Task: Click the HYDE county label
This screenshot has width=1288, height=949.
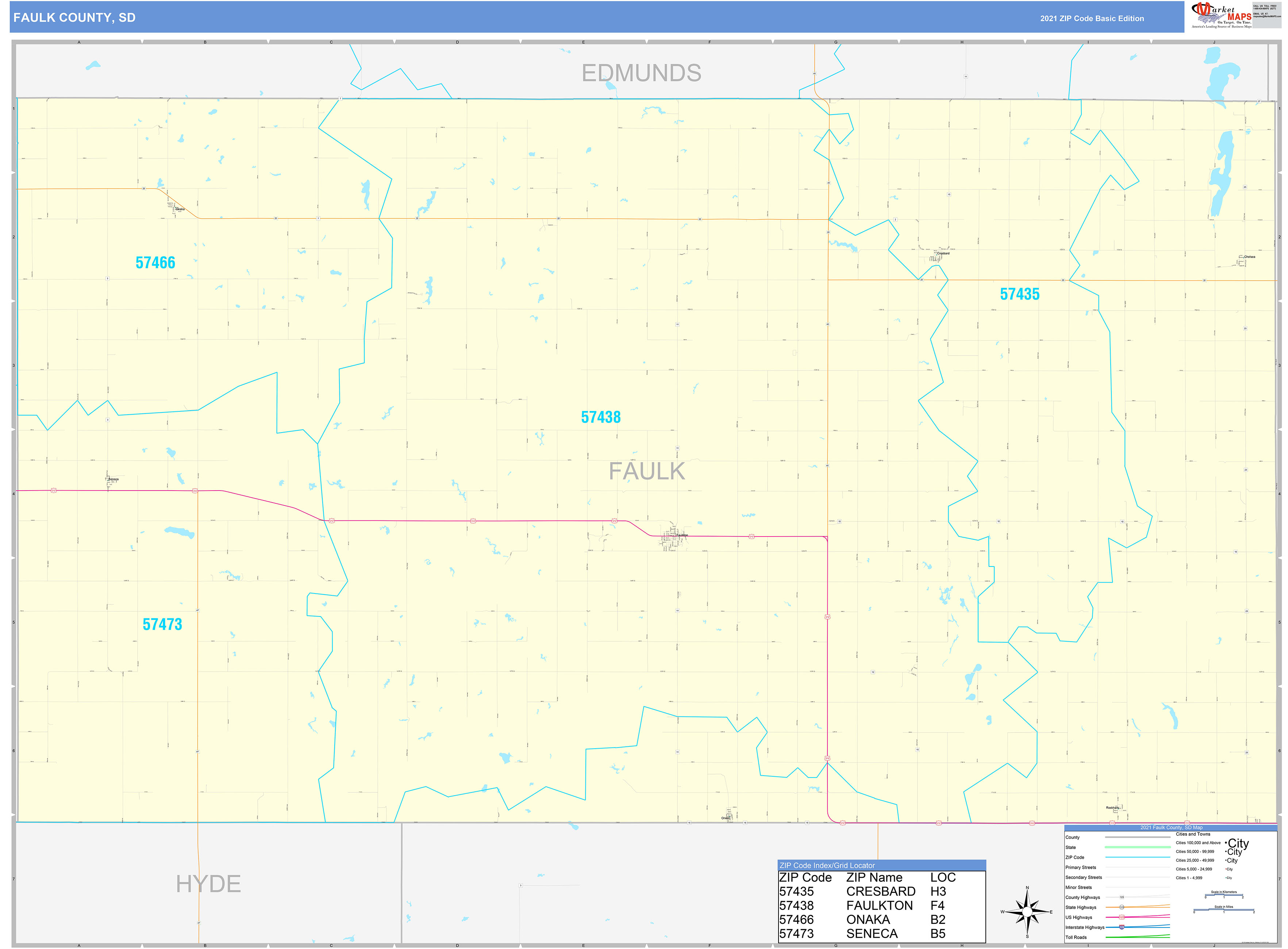Action: 209,884
